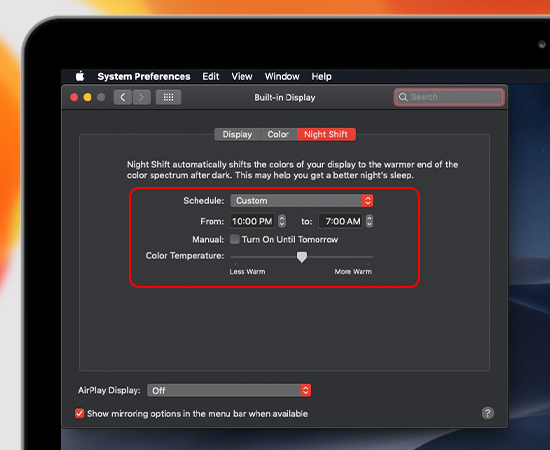
Task: Click the magnifying glass search icon
Action: [403, 97]
